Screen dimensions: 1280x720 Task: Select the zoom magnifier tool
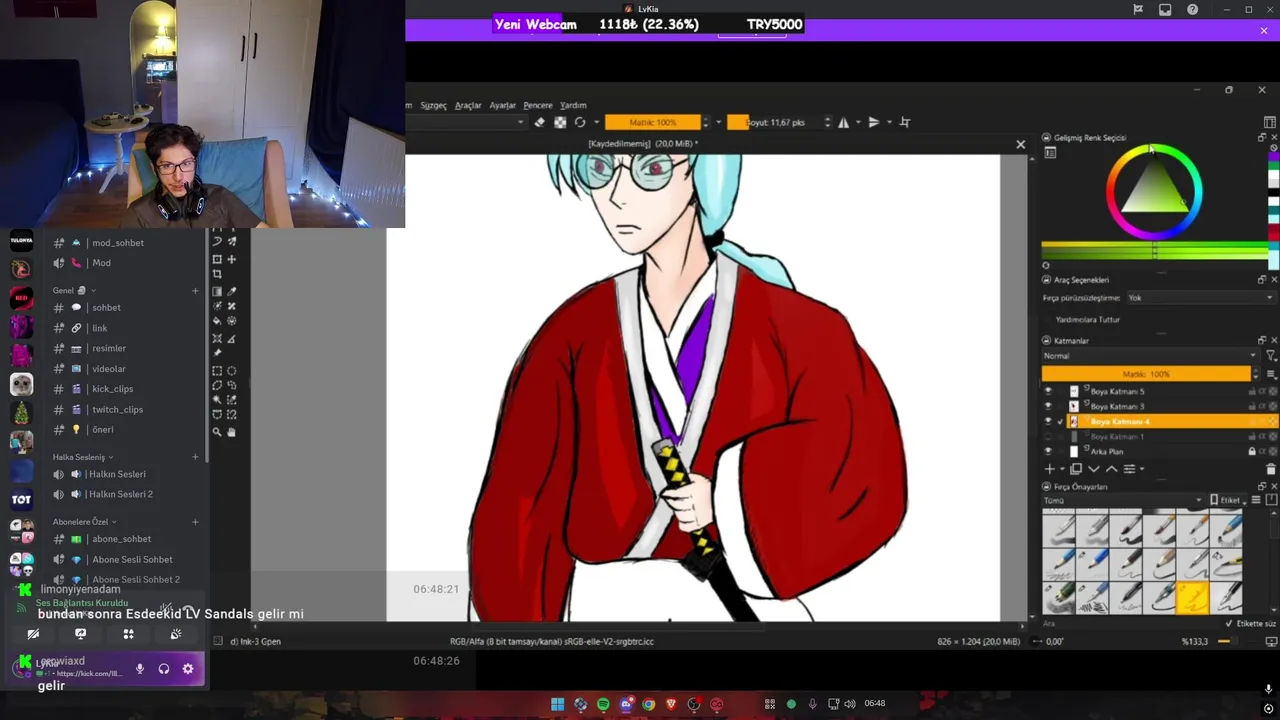(217, 432)
